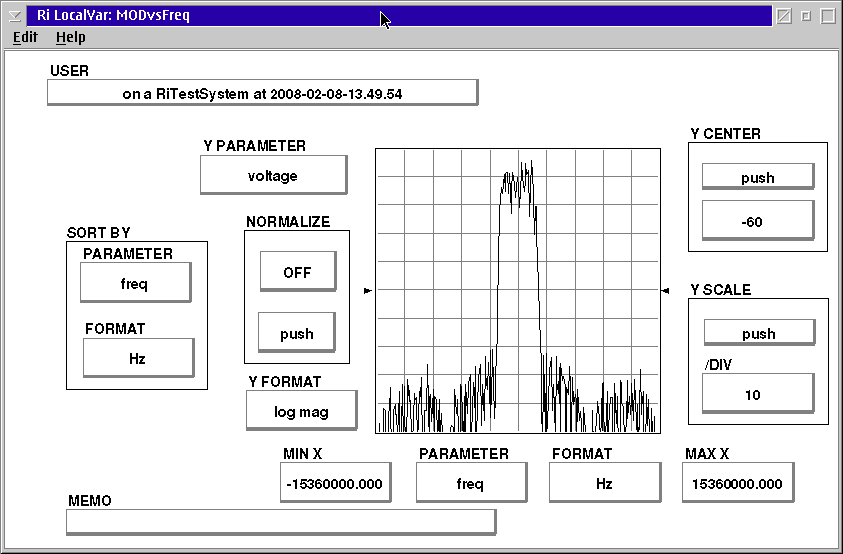Change the Y FORMAT log mag selector
The height and width of the screenshot is (554, 843).
[302, 410]
